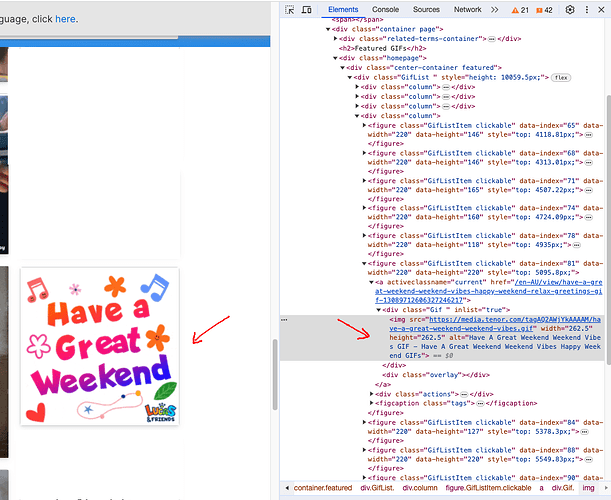Image resolution: width=611 pixels, height=500 pixels.
Task: Click the 'here' language link
Action: [x=65, y=19]
